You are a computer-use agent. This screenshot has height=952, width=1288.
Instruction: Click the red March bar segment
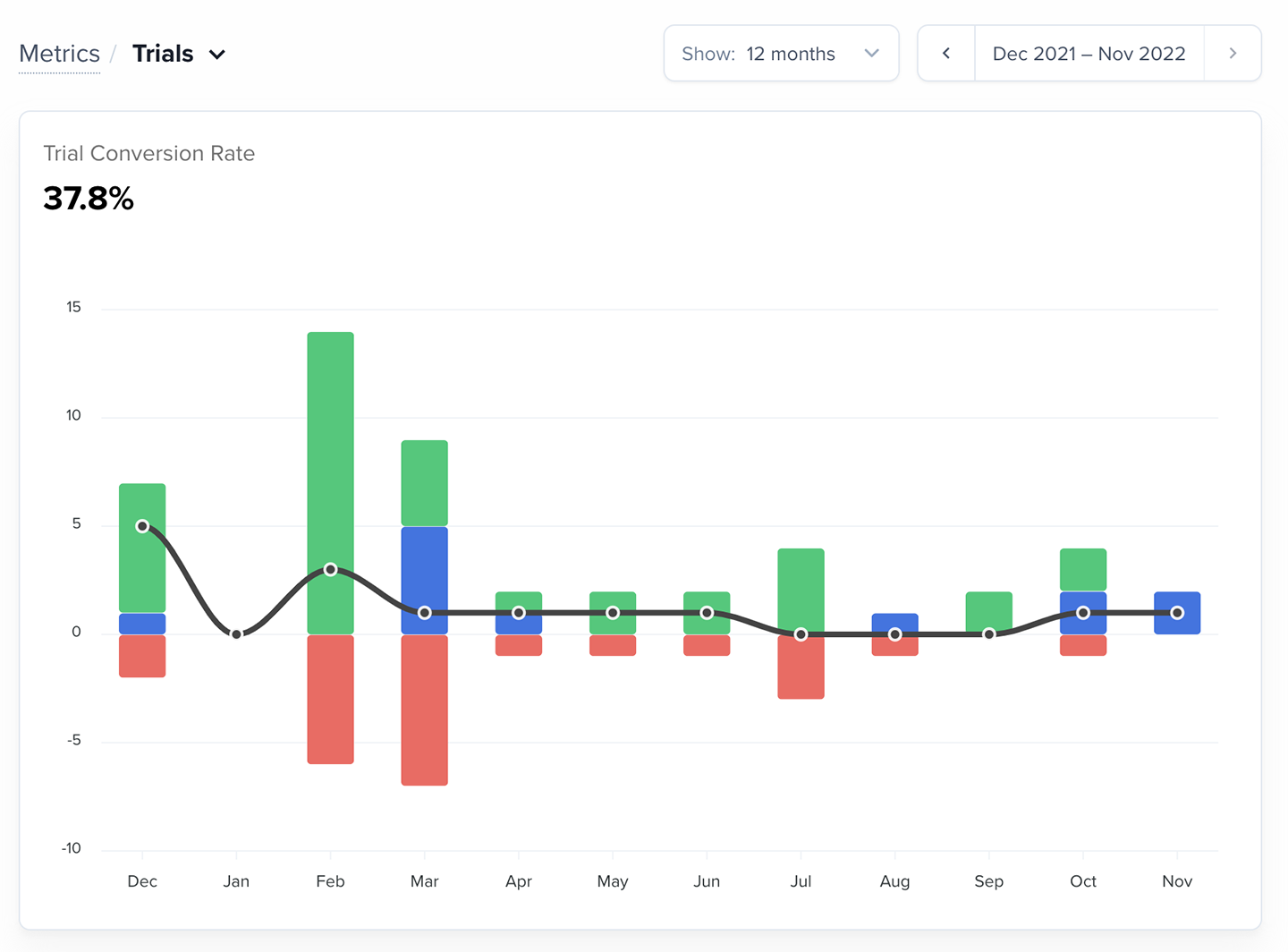(x=425, y=710)
